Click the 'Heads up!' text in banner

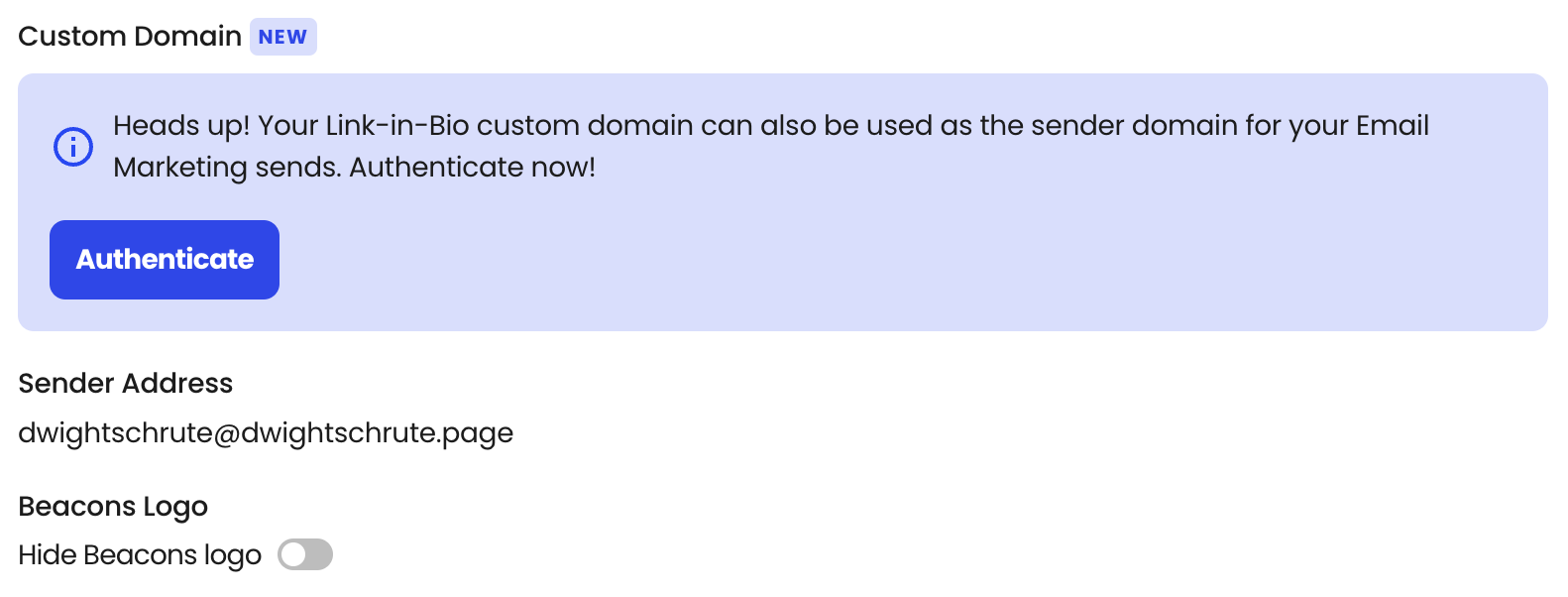pyautogui.click(x=181, y=126)
